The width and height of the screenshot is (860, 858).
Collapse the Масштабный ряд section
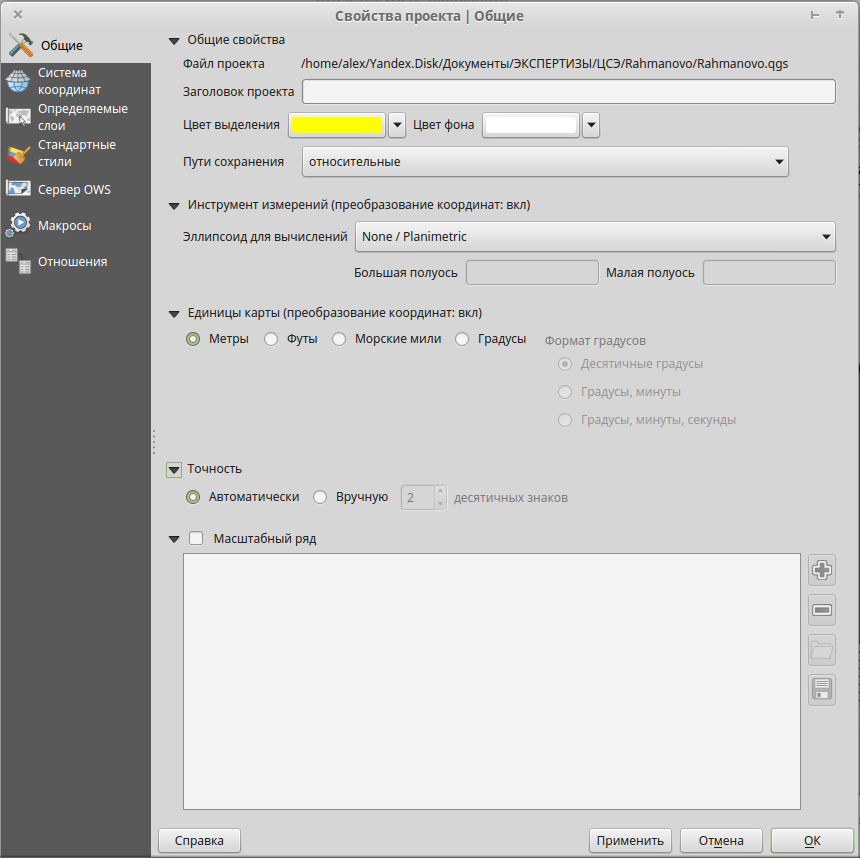(x=174, y=539)
